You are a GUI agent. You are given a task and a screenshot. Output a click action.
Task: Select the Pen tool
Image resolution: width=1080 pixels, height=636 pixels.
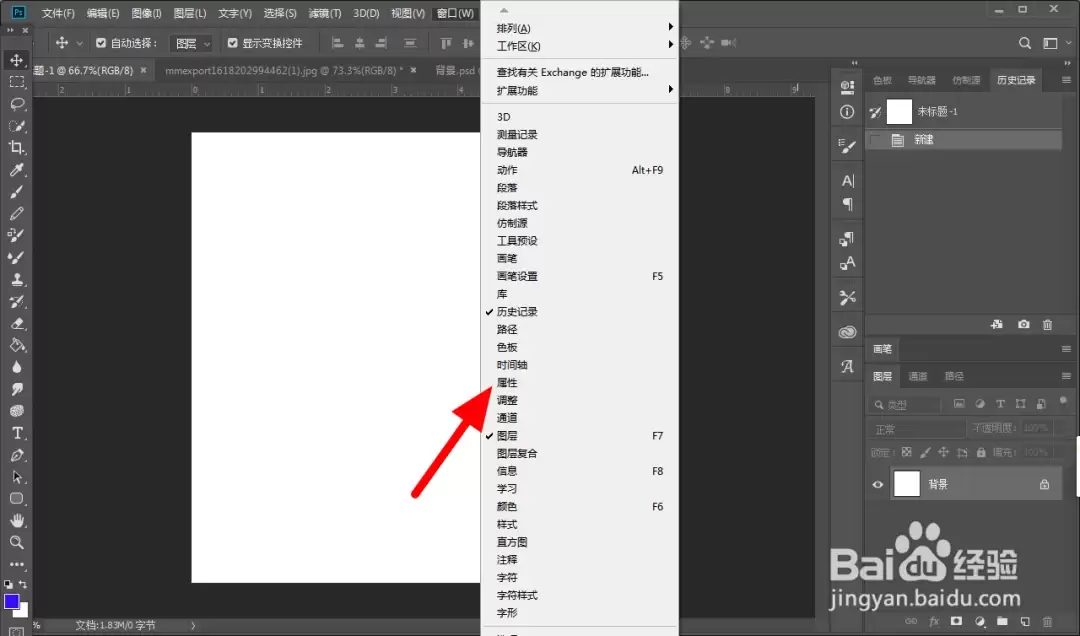[17, 455]
